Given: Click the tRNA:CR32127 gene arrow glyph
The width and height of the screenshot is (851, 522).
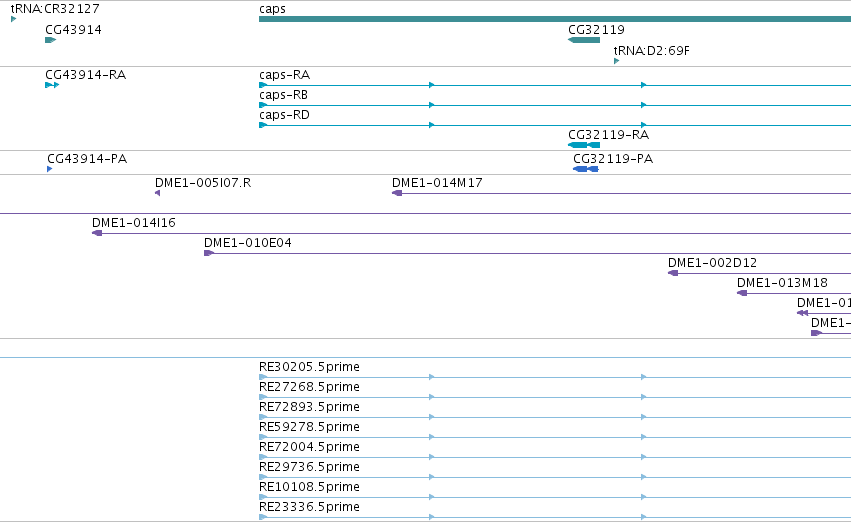Looking at the screenshot, I should click(x=14, y=19).
